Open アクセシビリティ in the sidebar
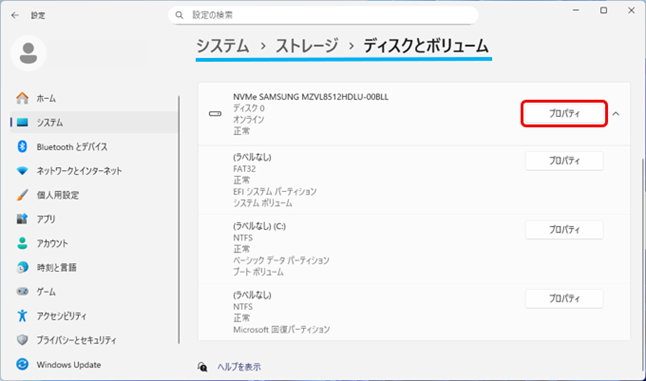 94,316
